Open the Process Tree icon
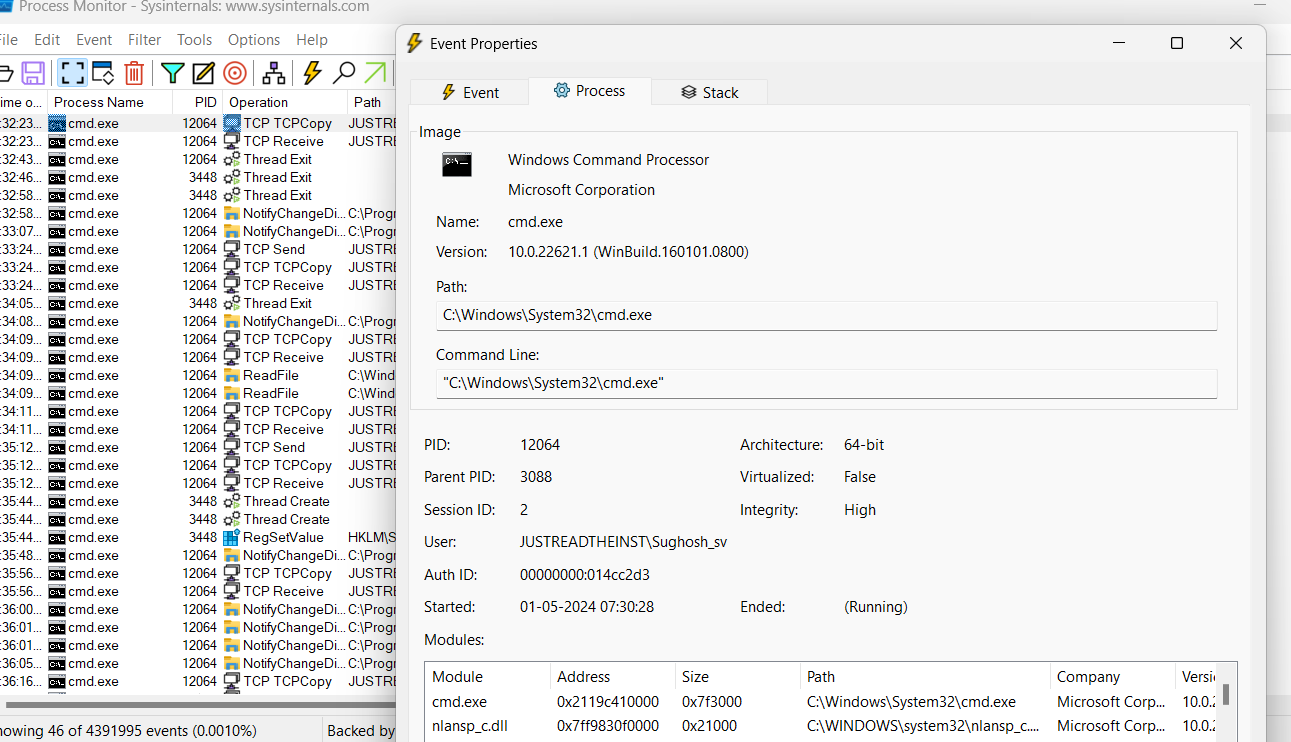1291x742 pixels. point(273,73)
